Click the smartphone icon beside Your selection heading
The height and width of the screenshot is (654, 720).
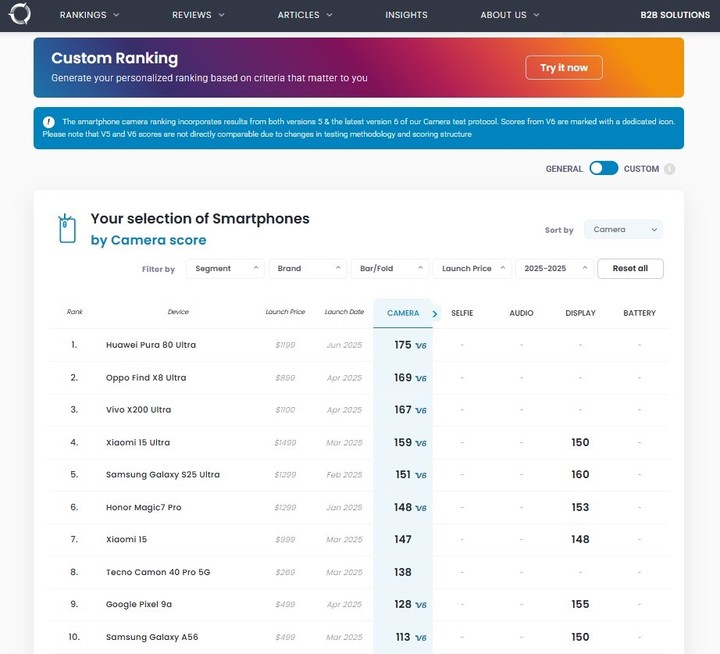(67, 228)
